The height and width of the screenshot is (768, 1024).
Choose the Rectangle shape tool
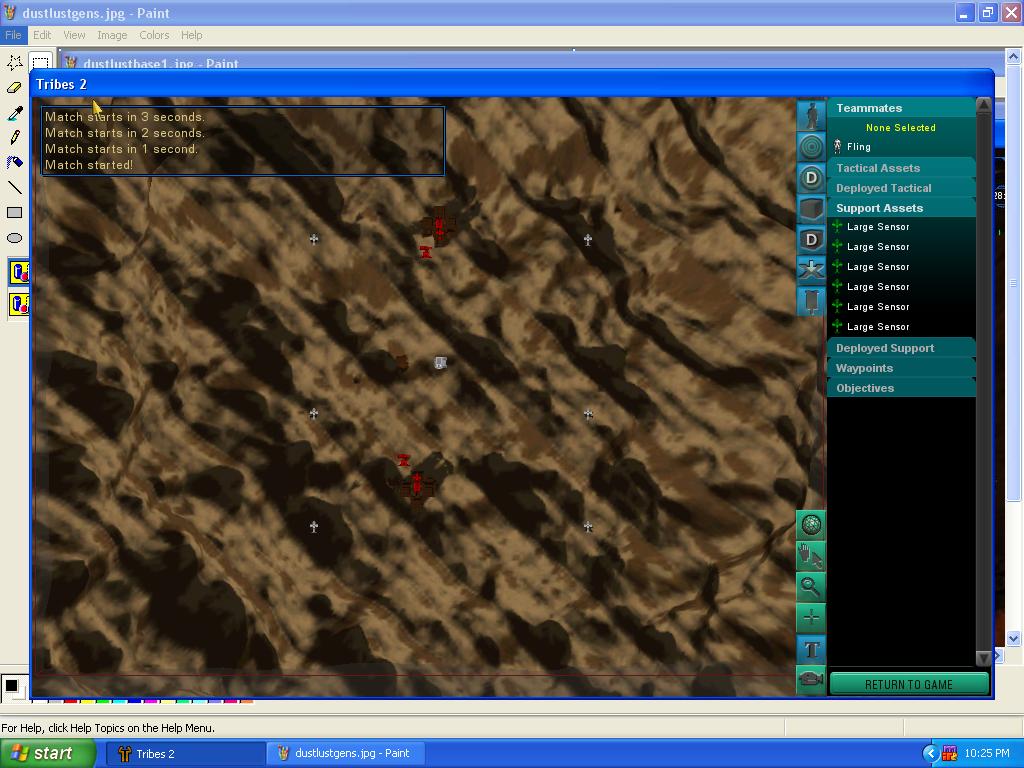(x=14, y=212)
